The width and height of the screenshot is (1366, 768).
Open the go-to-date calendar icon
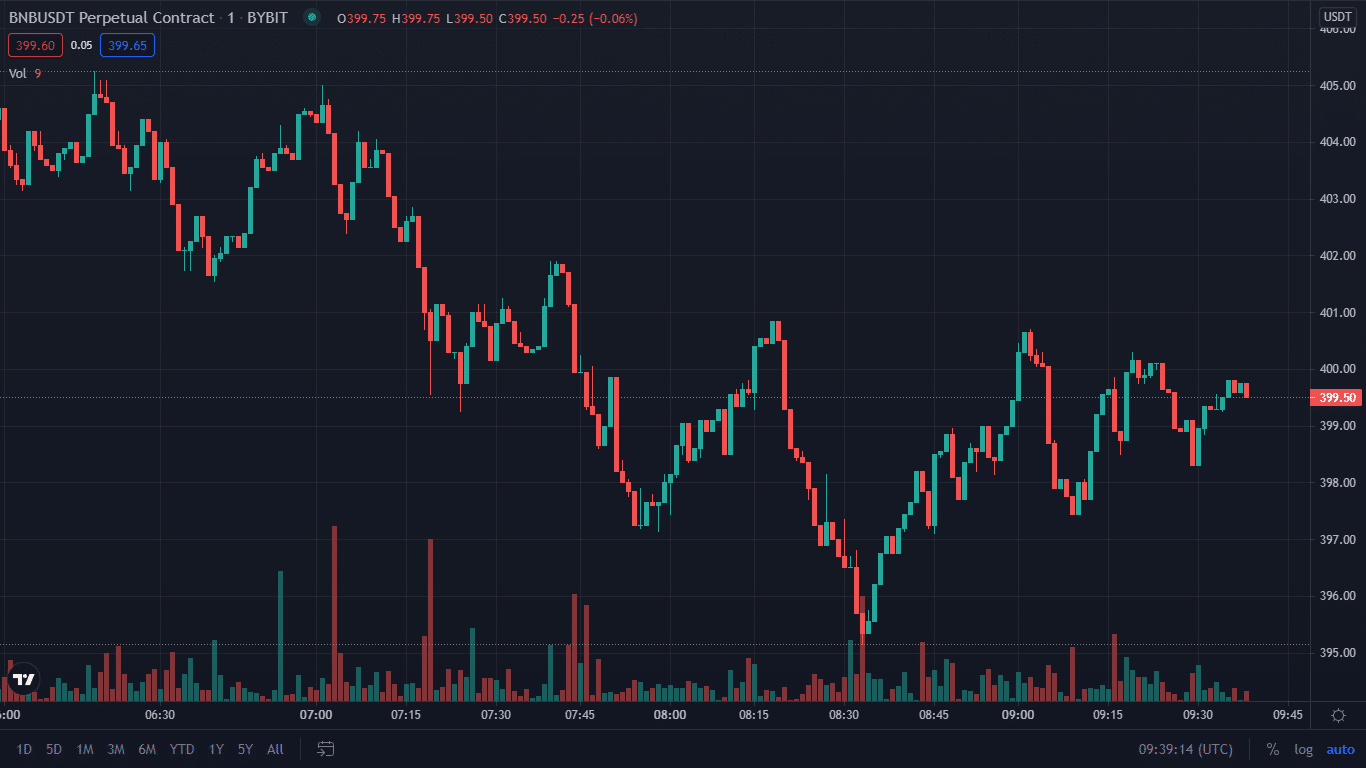point(326,749)
